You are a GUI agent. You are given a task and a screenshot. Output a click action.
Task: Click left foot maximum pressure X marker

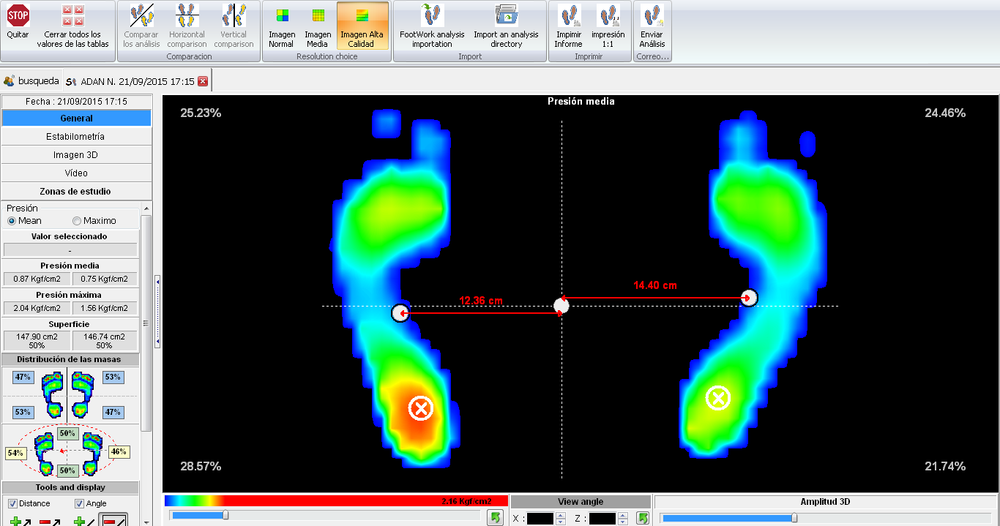[420, 408]
